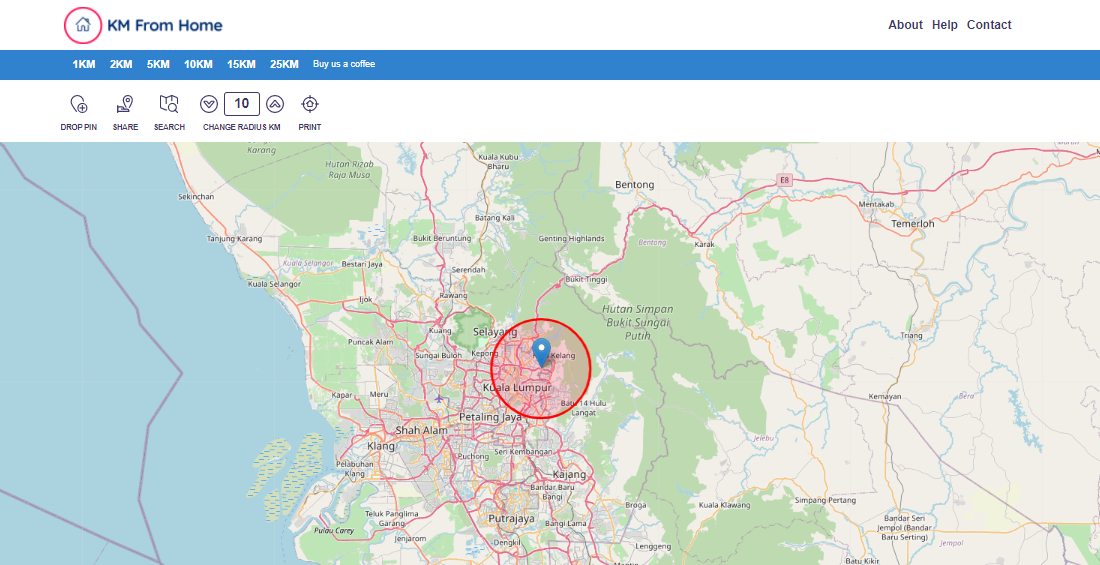Go to the Contact page
This screenshot has height=565, width=1100.
(989, 25)
